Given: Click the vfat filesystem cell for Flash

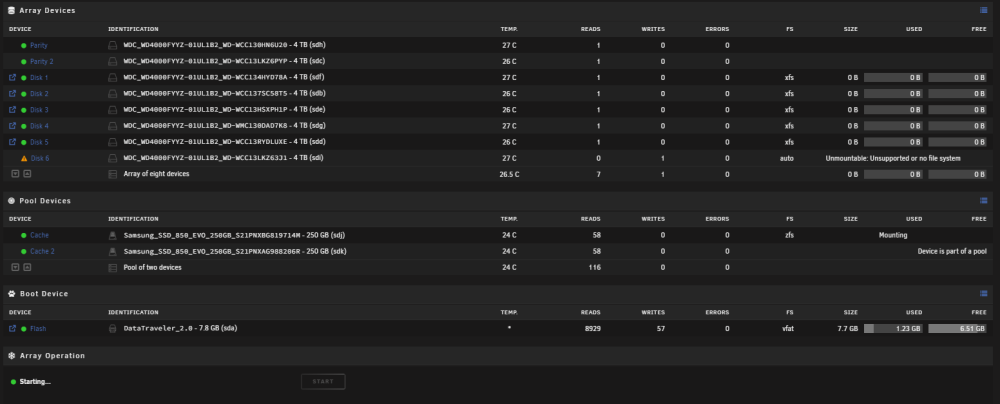Looking at the screenshot, I should coord(788,329).
